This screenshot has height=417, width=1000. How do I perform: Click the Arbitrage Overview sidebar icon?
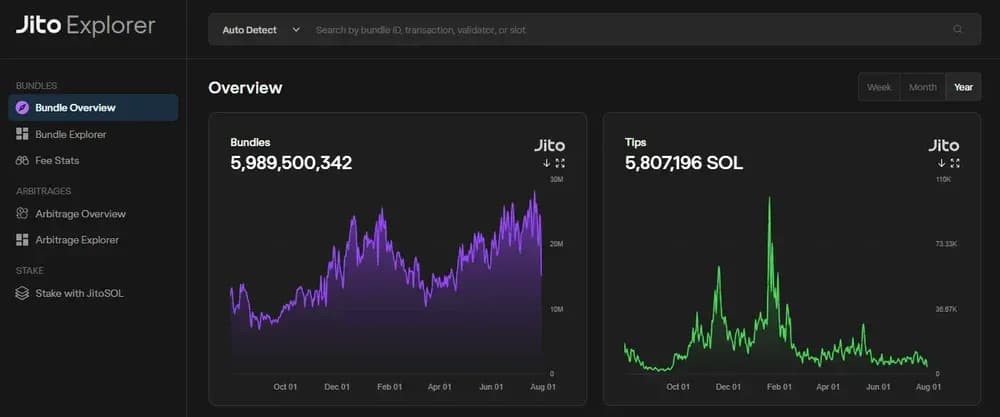(22, 214)
